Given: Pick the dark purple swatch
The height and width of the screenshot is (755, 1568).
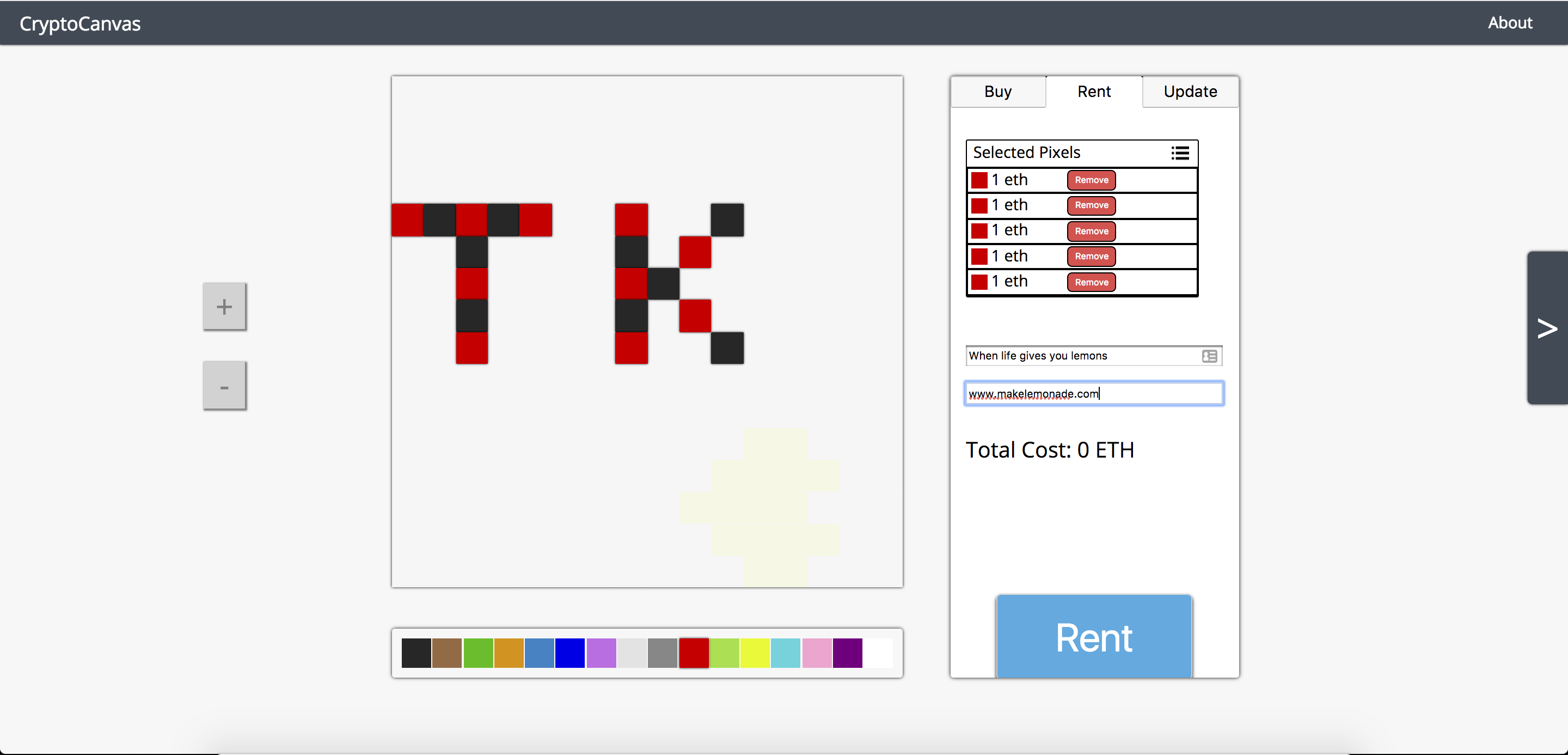Looking at the screenshot, I should (x=847, y=653).
